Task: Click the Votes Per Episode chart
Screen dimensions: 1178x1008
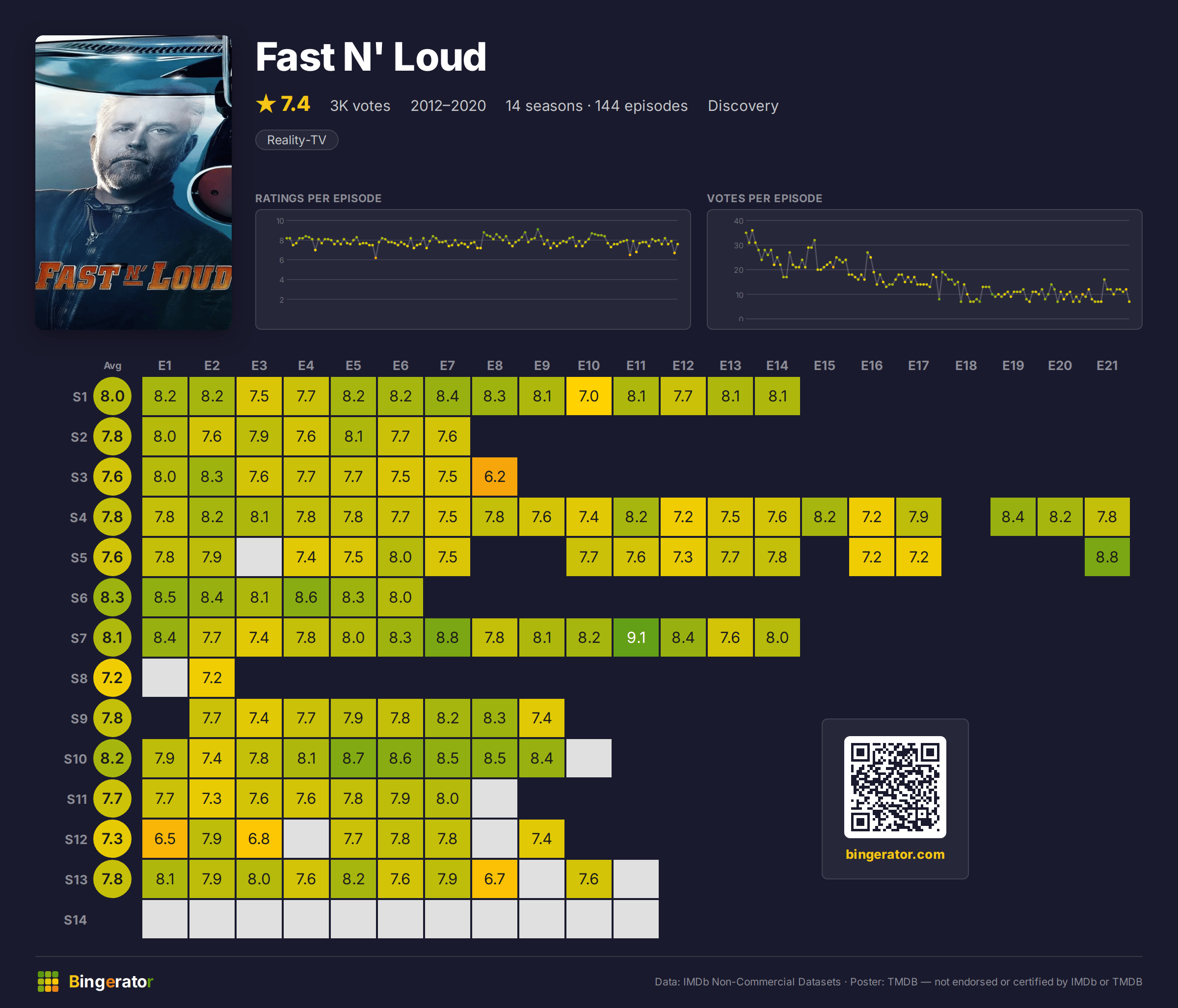Action: (924, 269)
